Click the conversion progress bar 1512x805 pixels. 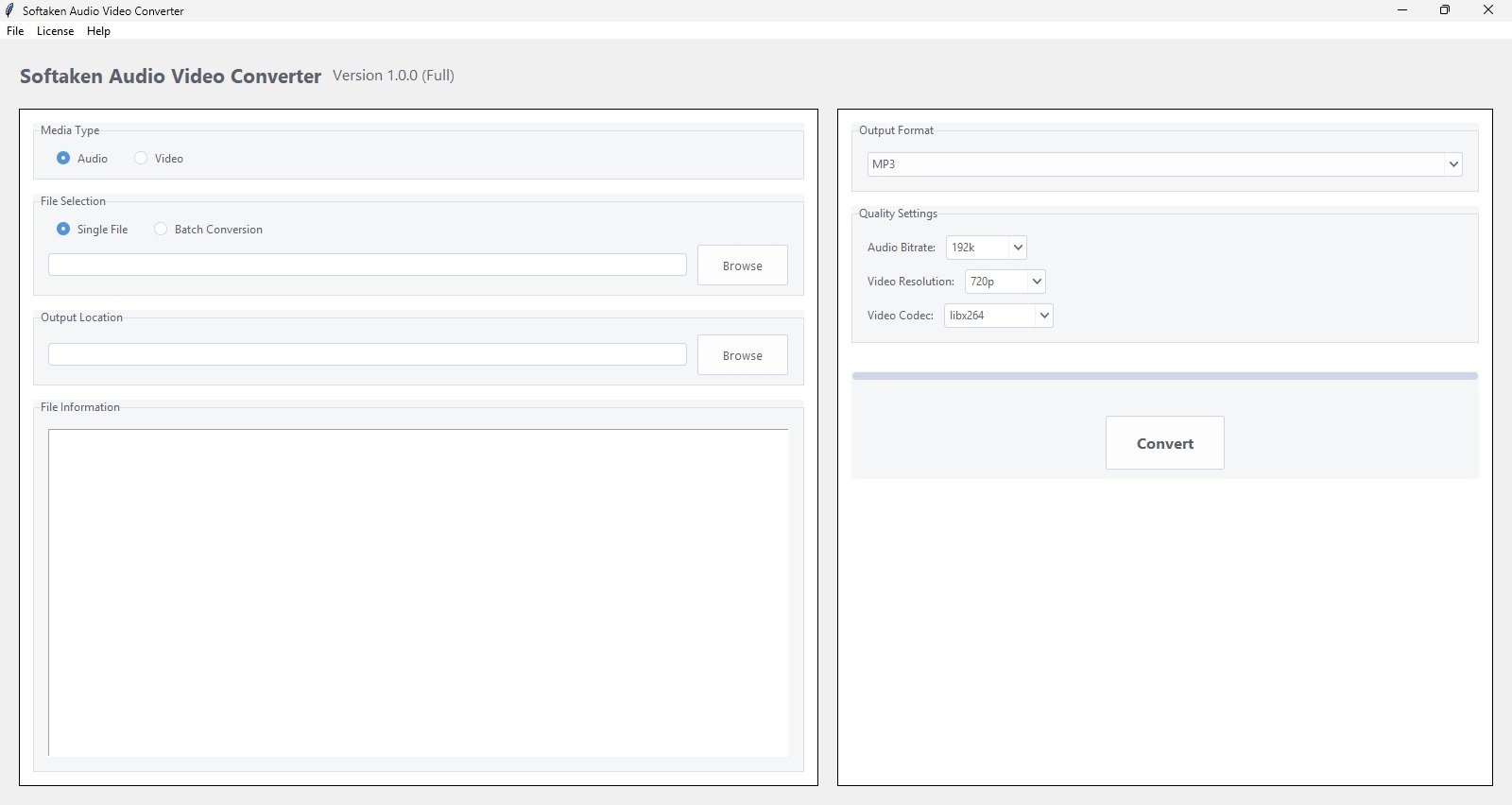pos(1164,376)
